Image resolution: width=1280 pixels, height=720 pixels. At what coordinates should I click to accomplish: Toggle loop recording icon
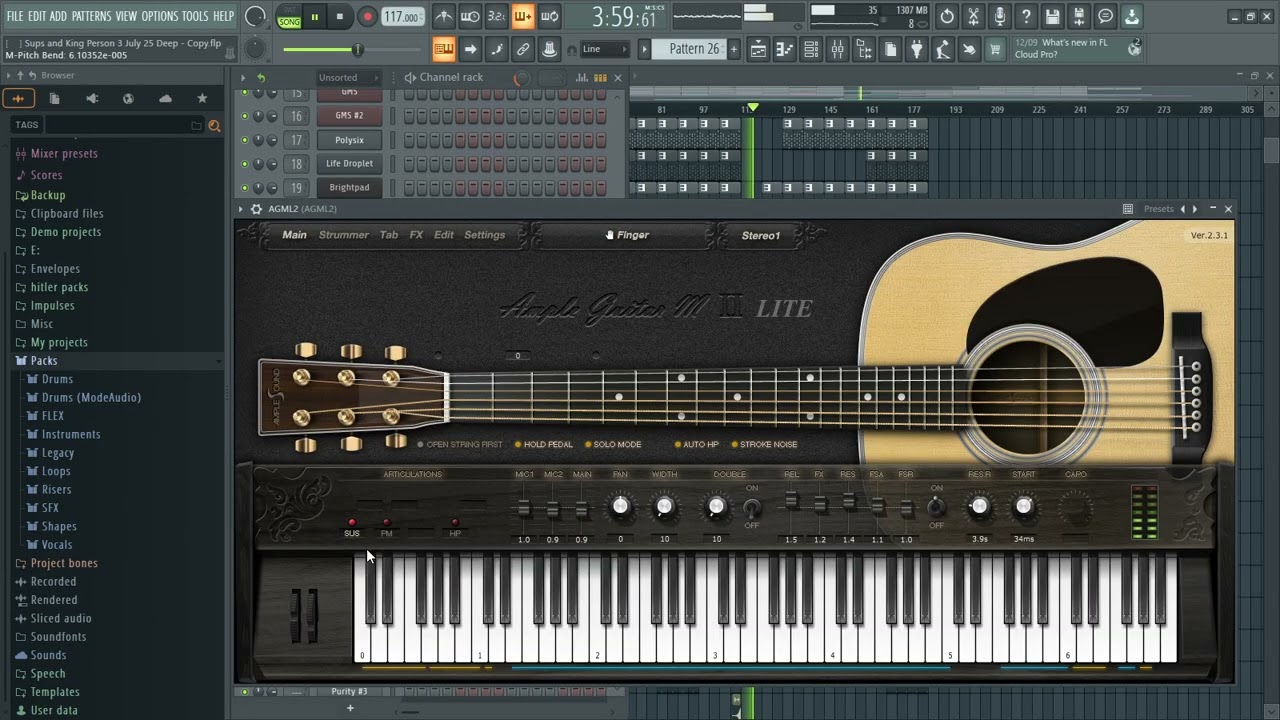(x=549, y=17)
